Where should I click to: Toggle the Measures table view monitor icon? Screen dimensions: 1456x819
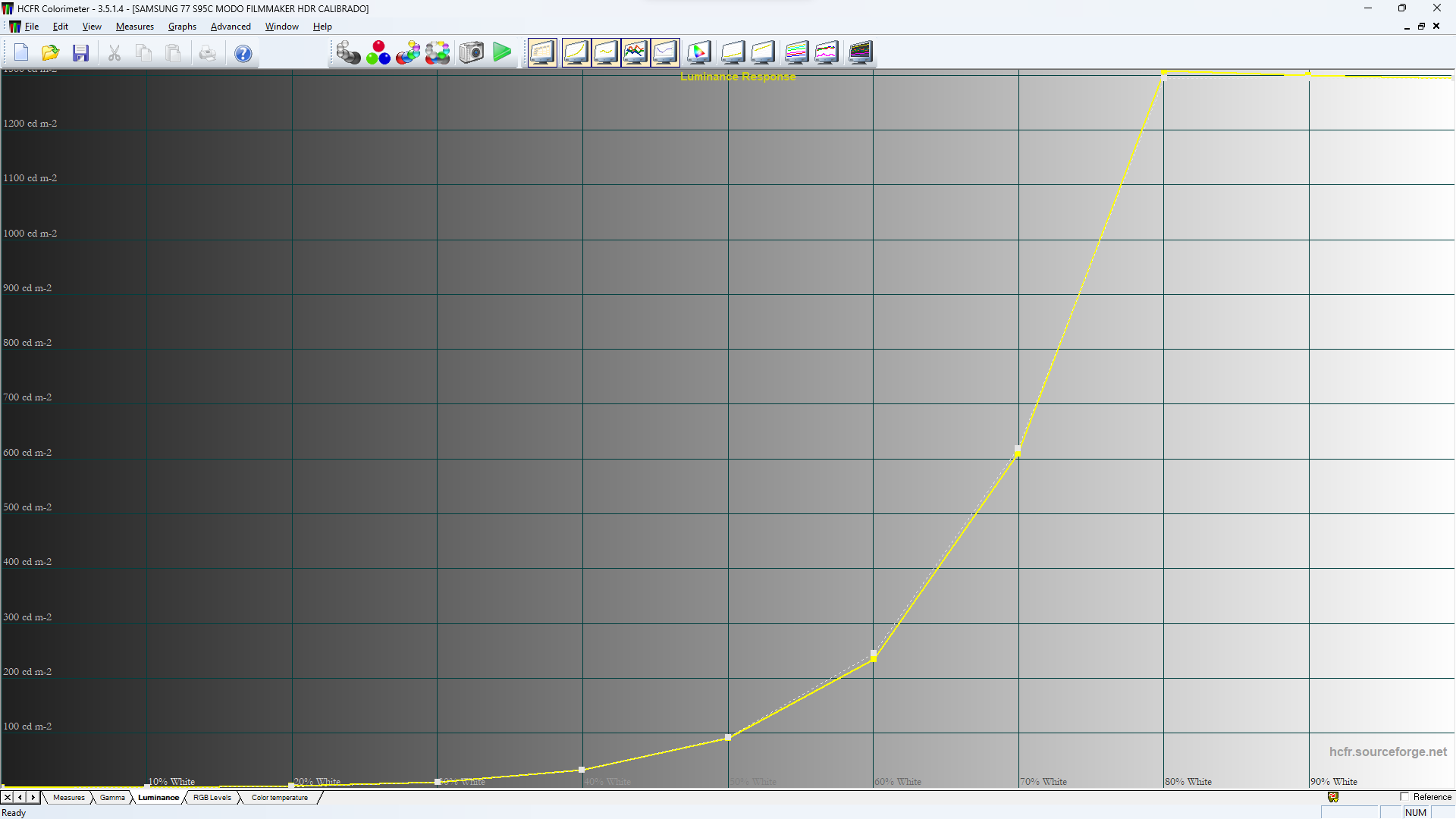(542, 52)
